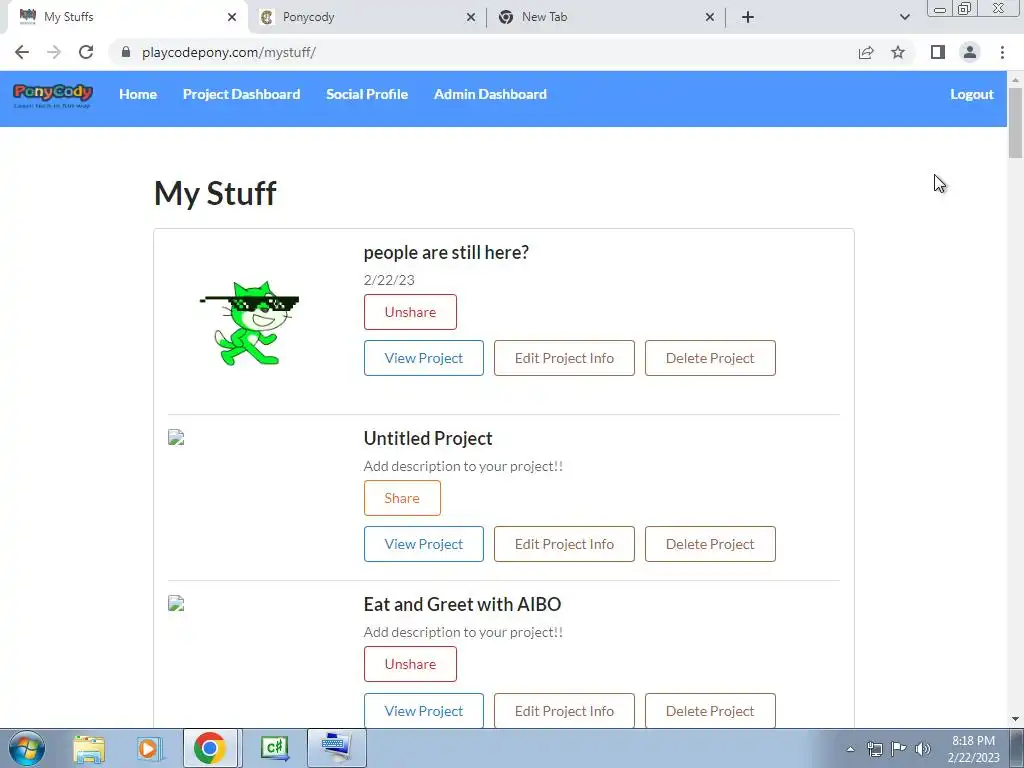Image resolution: width=1024 pixels, height=768 pixels.
Task: Launch Windows Media Player from taskbar
Action: (149, 748)
